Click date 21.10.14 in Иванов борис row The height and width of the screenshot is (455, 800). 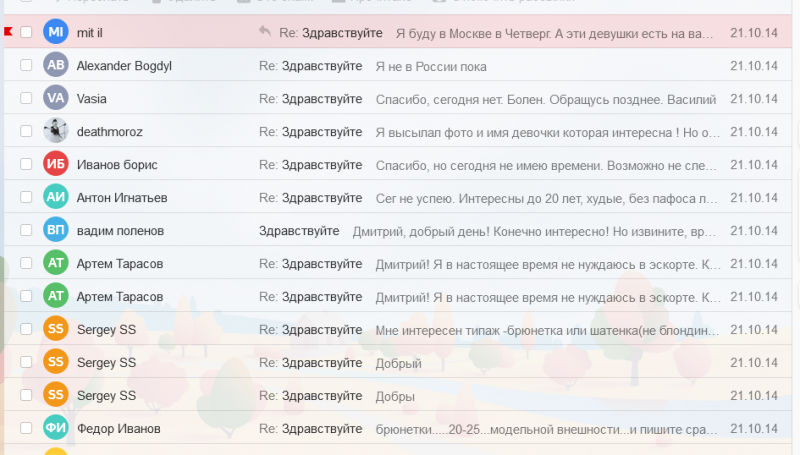click(754, 165)
